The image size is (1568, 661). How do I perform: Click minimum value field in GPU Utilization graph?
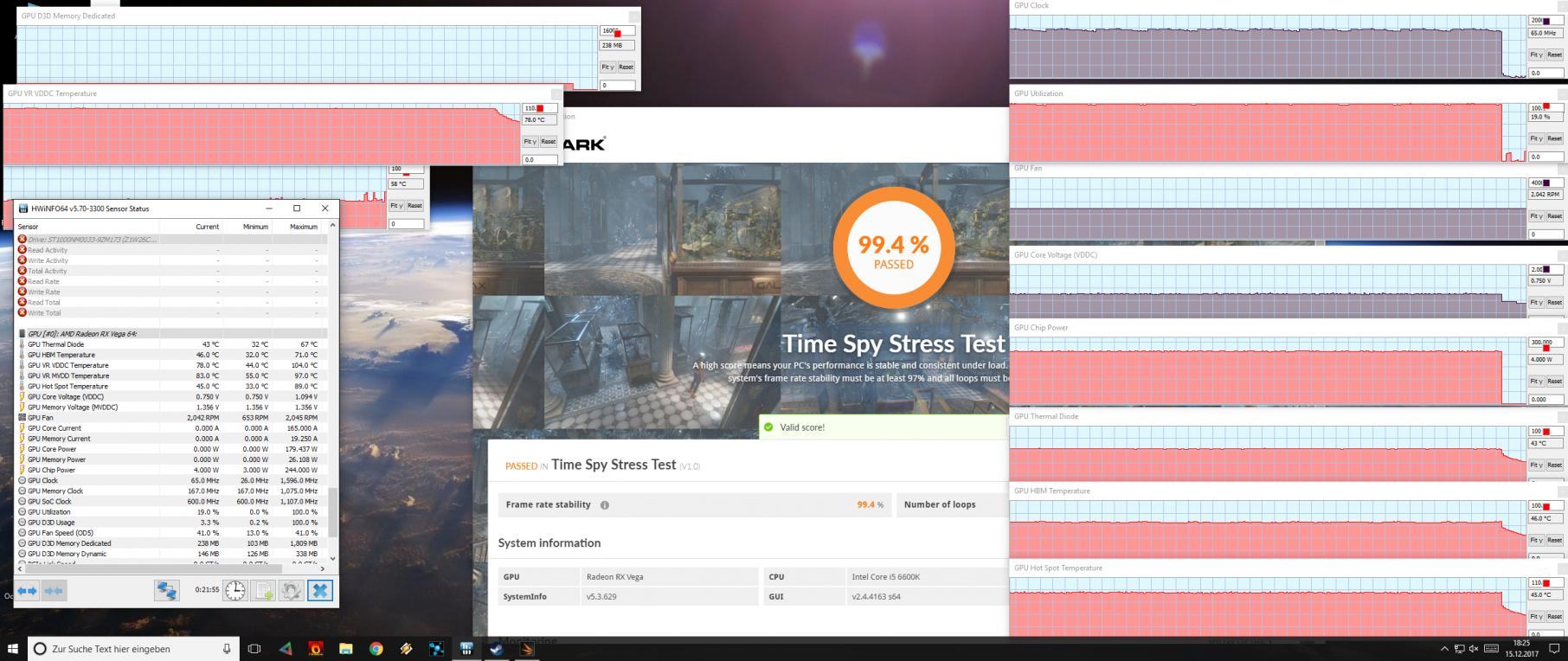pyautogui.click(x=1546, y=157)
